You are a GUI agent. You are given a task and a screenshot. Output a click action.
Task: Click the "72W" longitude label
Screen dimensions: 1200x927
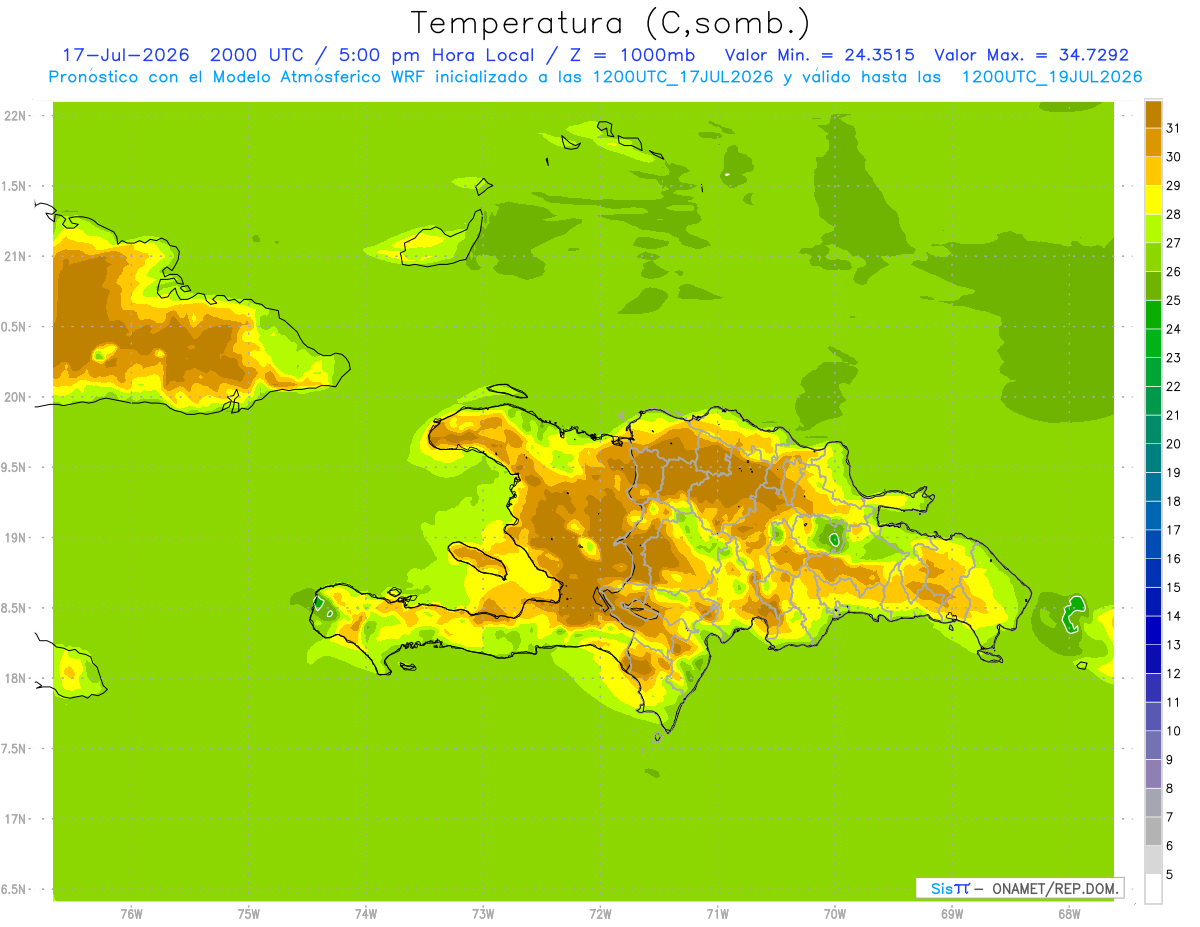click(x=600, y=914)
